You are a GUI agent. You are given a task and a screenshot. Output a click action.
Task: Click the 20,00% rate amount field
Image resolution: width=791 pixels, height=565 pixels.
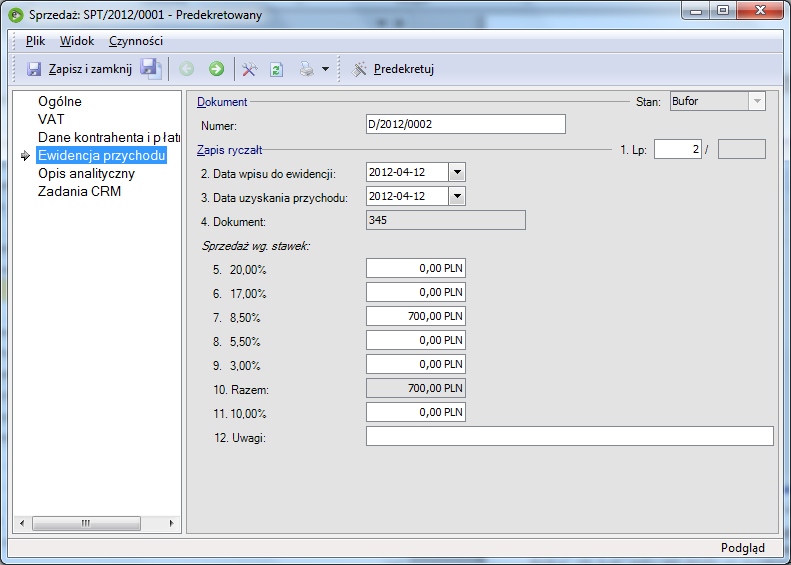[416, 268]
